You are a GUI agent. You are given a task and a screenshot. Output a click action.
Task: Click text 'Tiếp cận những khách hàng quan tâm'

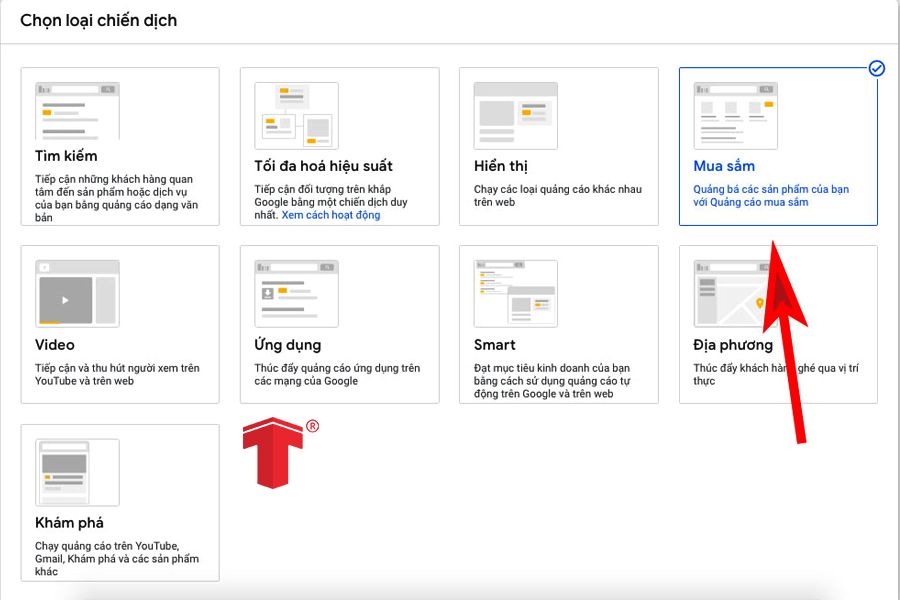(114, 185)
